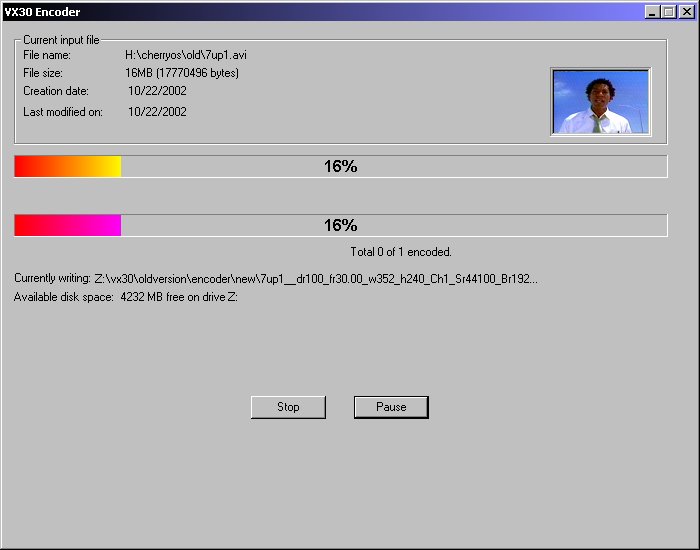Click the 'Total 0 of 1 encoded.' status text

point(401,252)
